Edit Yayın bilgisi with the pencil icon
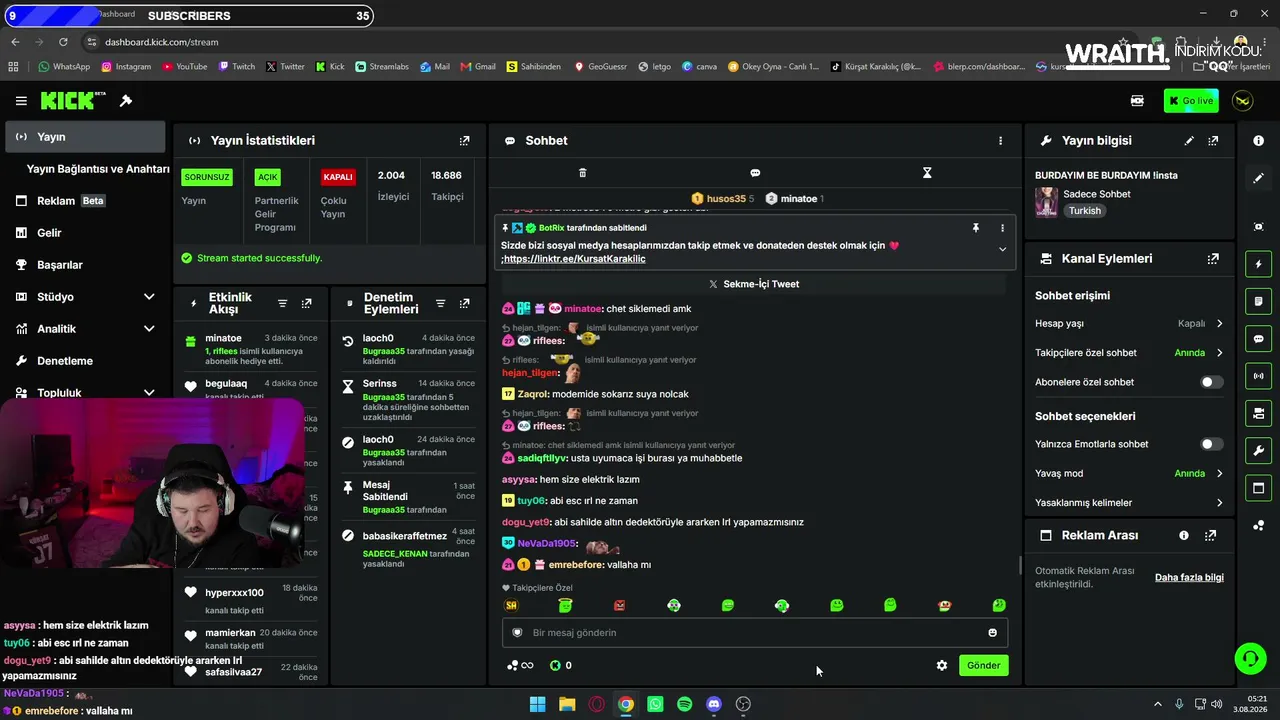1280x720 pixels. pos(1189,141)
